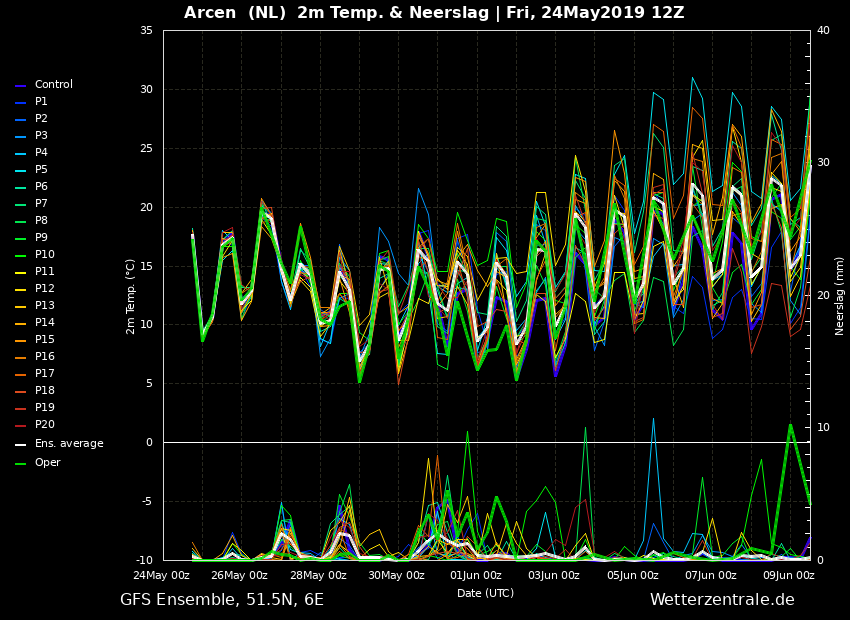850x620 pixels.
Task: Click the 40 precipitation axis value
Action: [823, 30]
